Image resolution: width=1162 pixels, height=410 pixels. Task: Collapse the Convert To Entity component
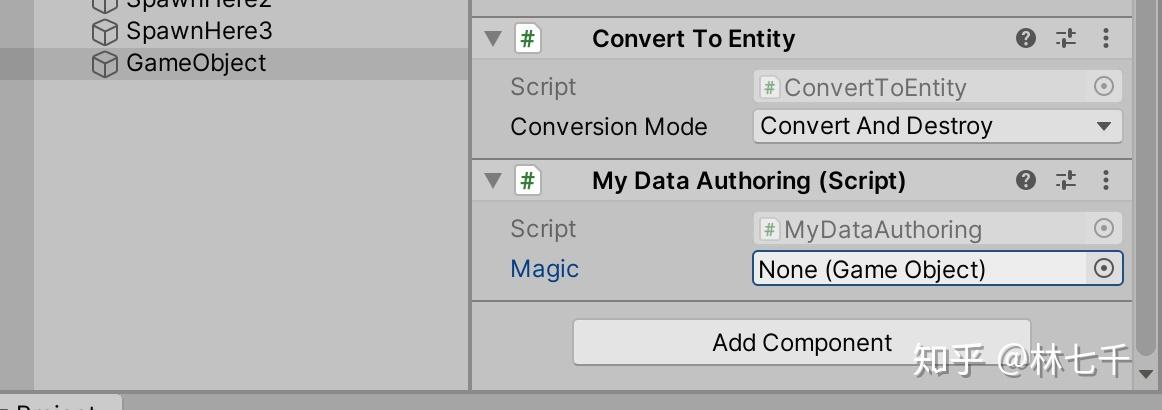click(492, 39)
